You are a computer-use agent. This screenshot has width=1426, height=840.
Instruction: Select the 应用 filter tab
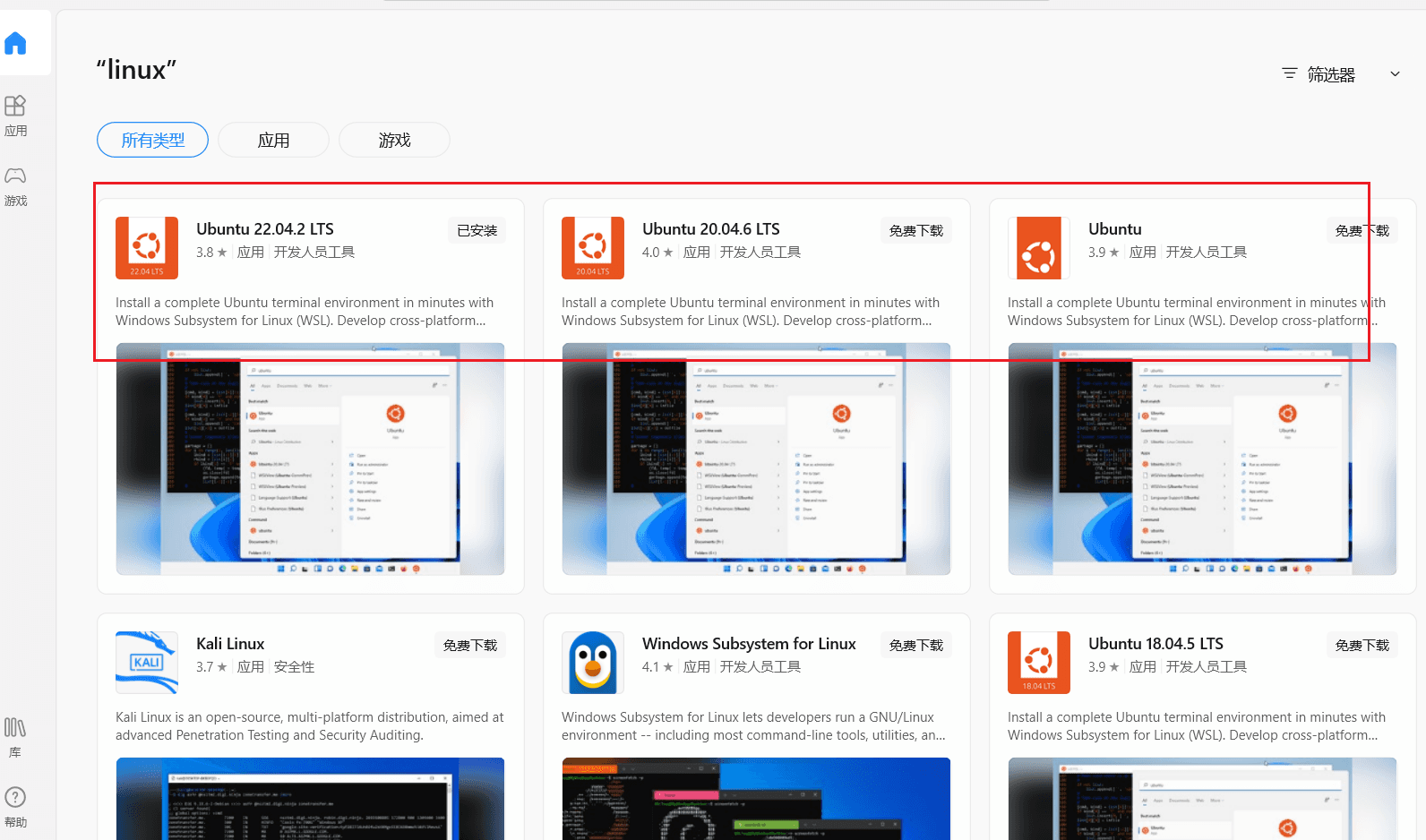click(x=273, y=140)
